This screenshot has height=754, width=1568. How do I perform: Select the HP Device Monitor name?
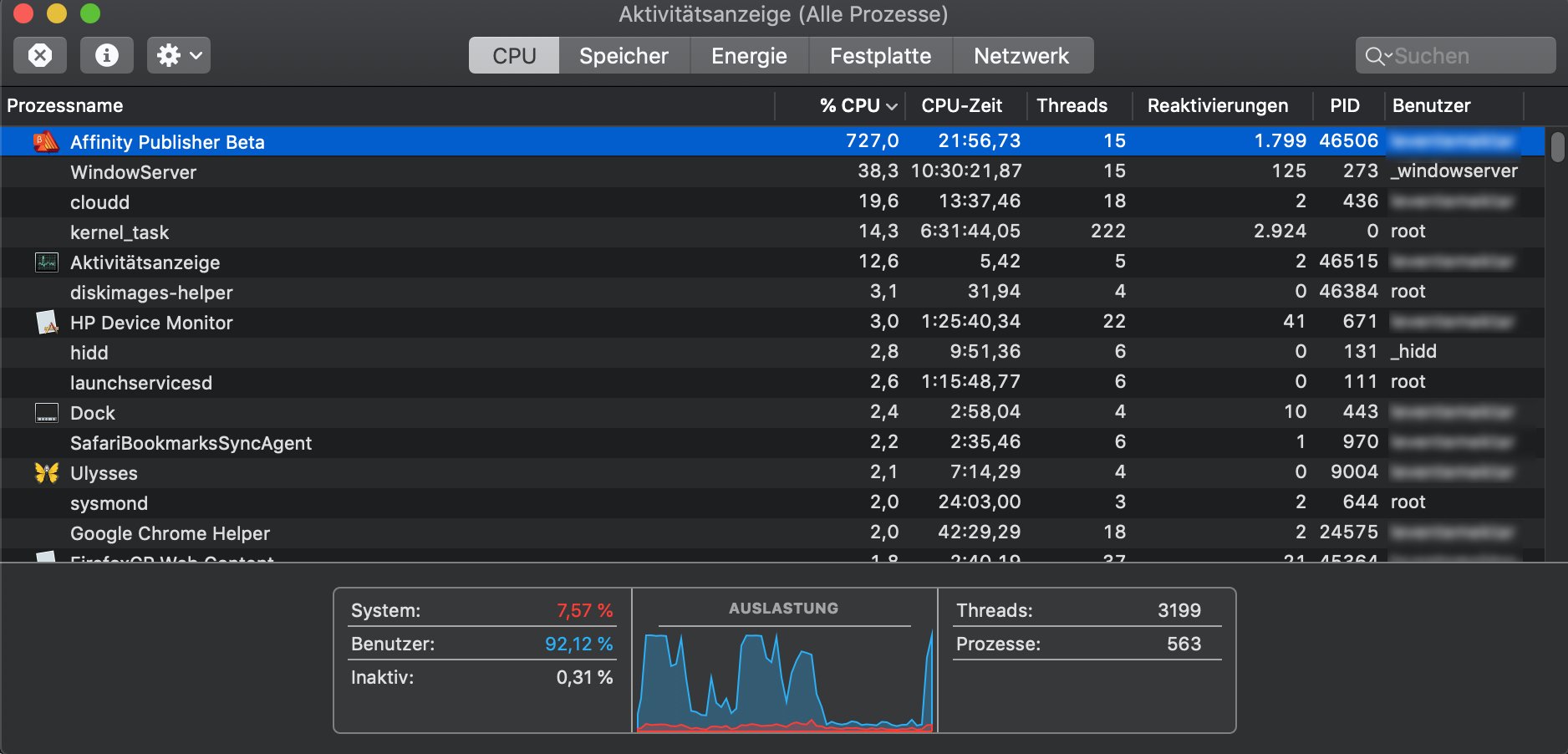tap(151, 323)
